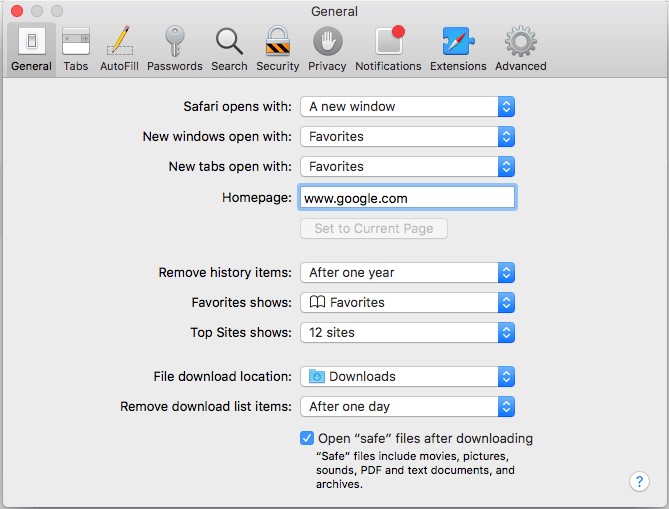
Task: Open the Notifications preferences pane
Action: click(x=388, y=49)
